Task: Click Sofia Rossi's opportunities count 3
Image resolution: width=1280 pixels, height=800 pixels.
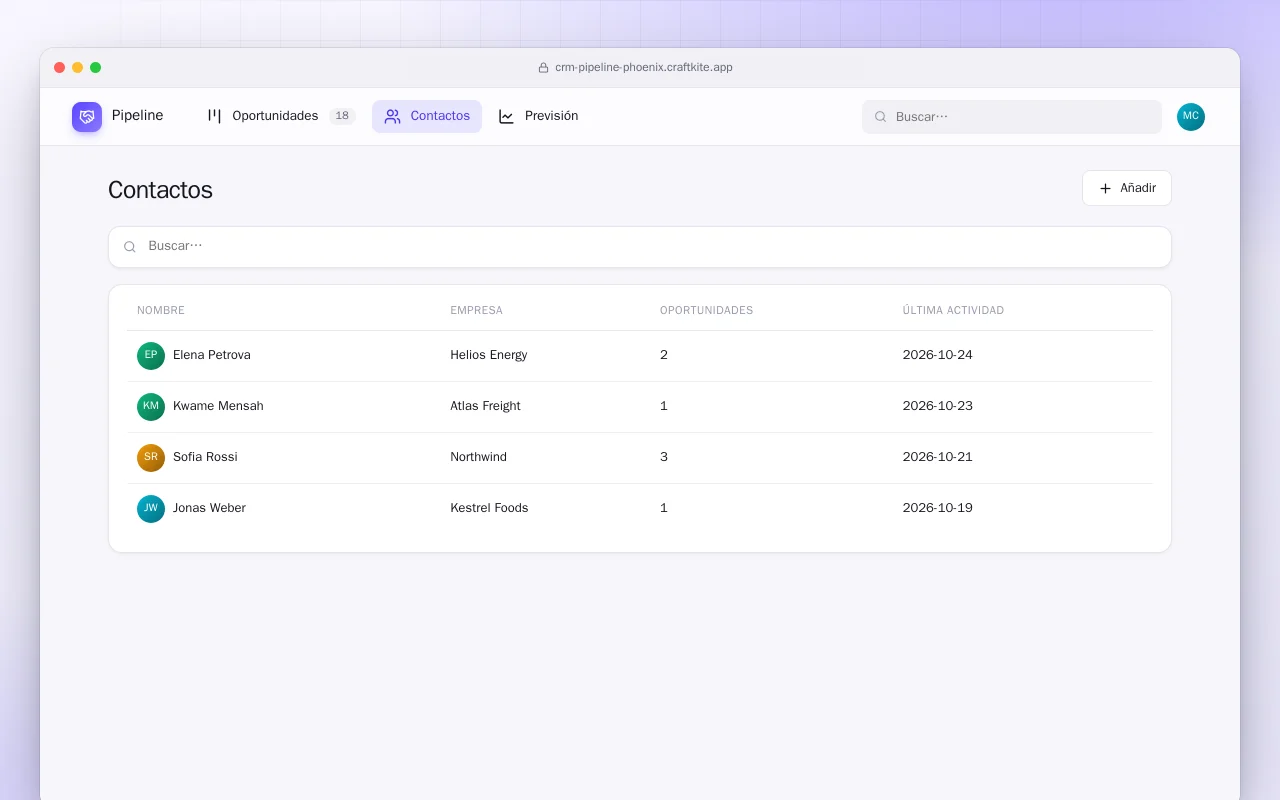Action: pos(664,457)
